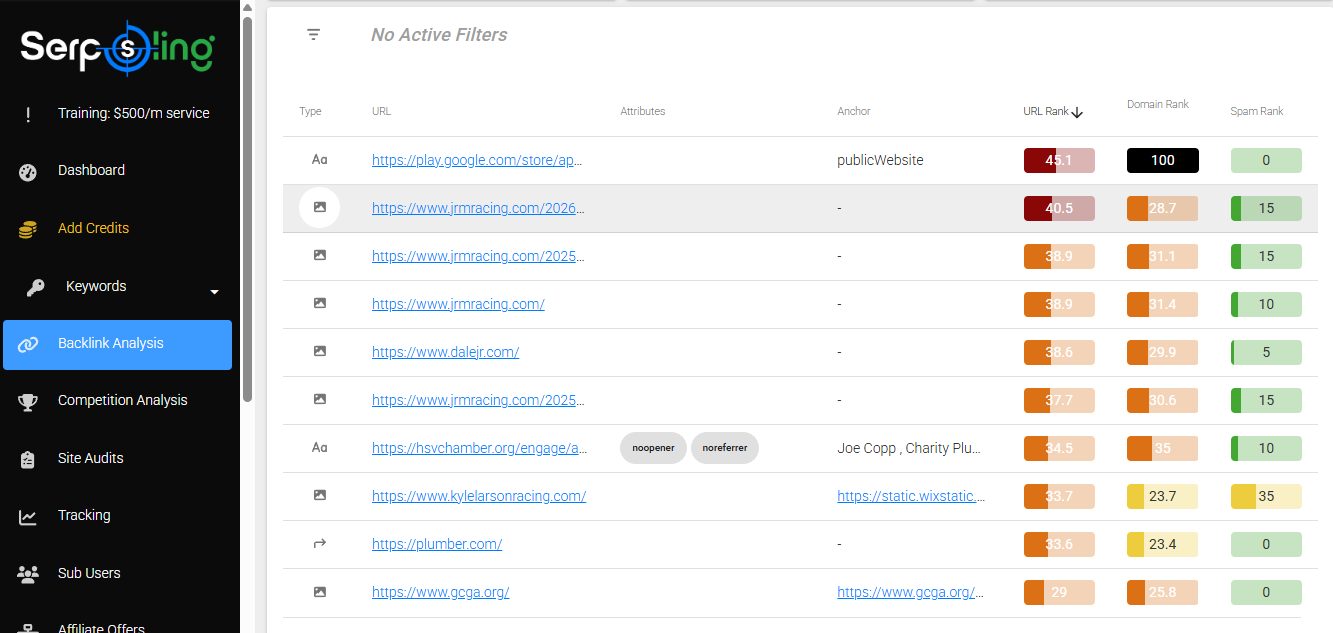Click URL Rank bar showing 45.1
The height and width of the screenshot is (633, 1333).
1059,160
